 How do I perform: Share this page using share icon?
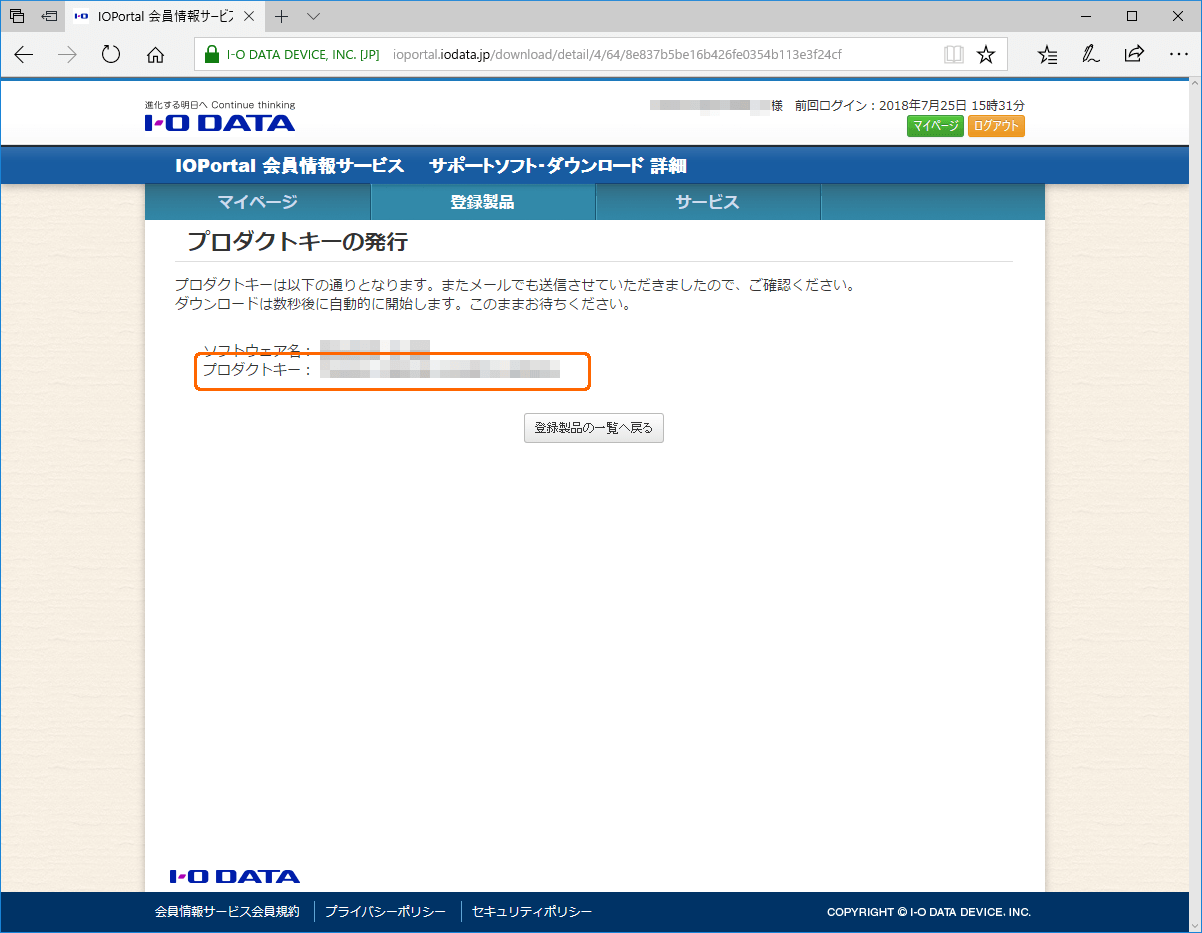1134,55
